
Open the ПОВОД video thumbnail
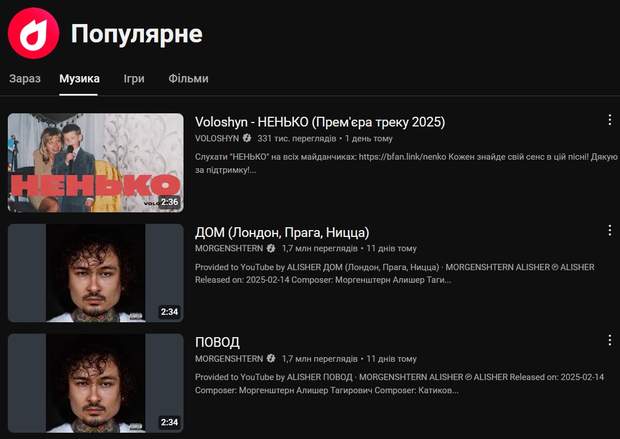(96, 383)
